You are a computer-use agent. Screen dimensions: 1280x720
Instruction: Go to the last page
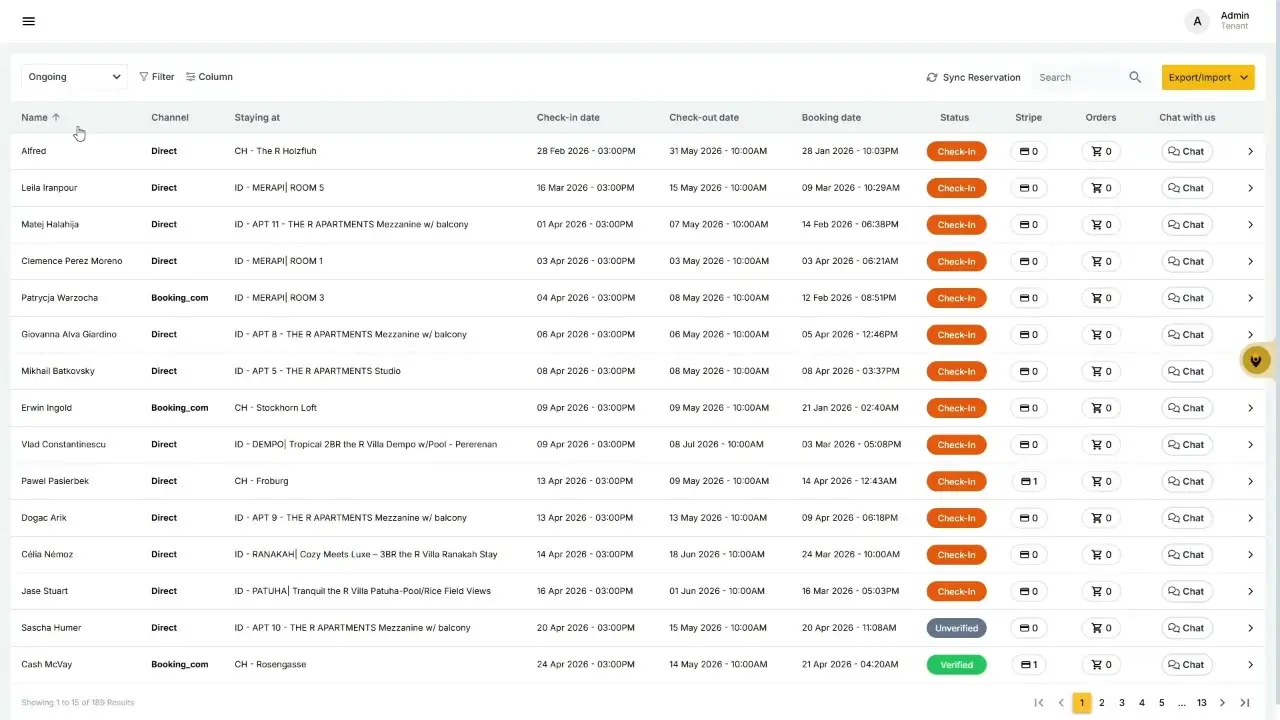pos(1245,703)
